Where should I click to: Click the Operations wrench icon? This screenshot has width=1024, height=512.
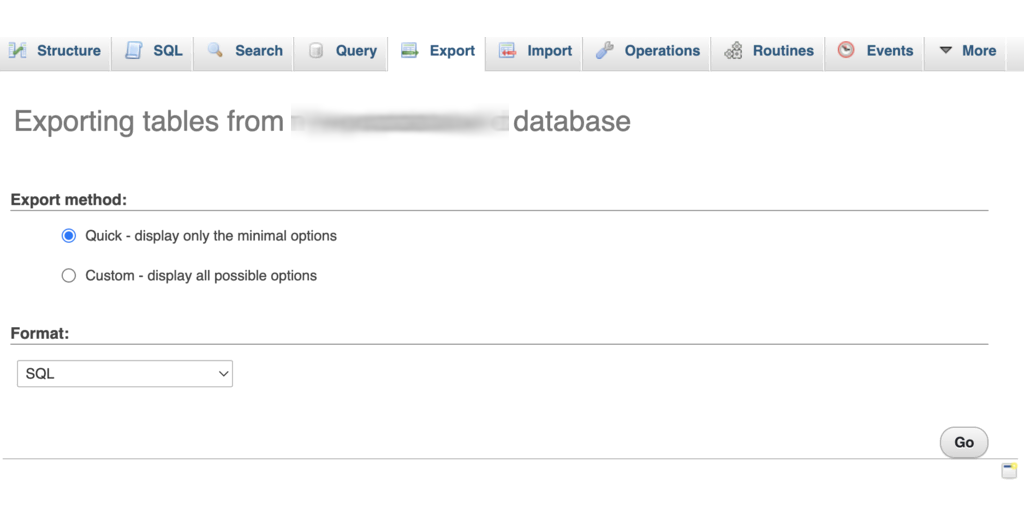[x=604, y=51]
